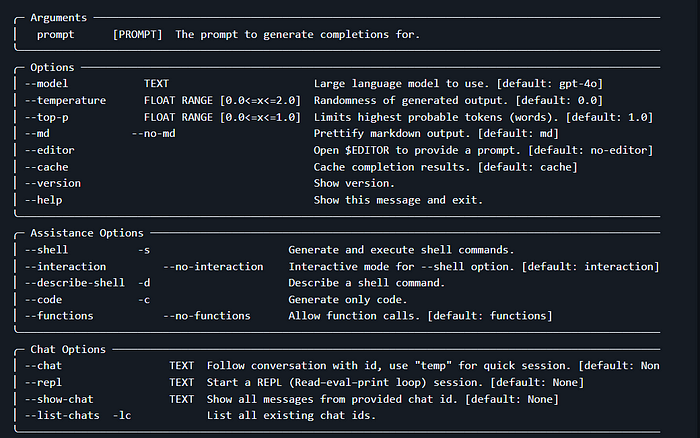Screen dimensions: 700x438
Task: Select the --no-interaction flag
Action: [213, 267]
